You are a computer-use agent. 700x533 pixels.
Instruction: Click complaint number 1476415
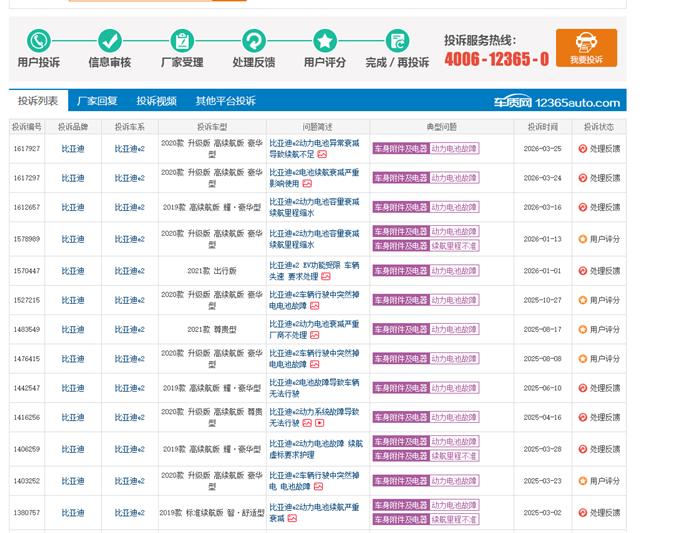(x=27, y=359)
